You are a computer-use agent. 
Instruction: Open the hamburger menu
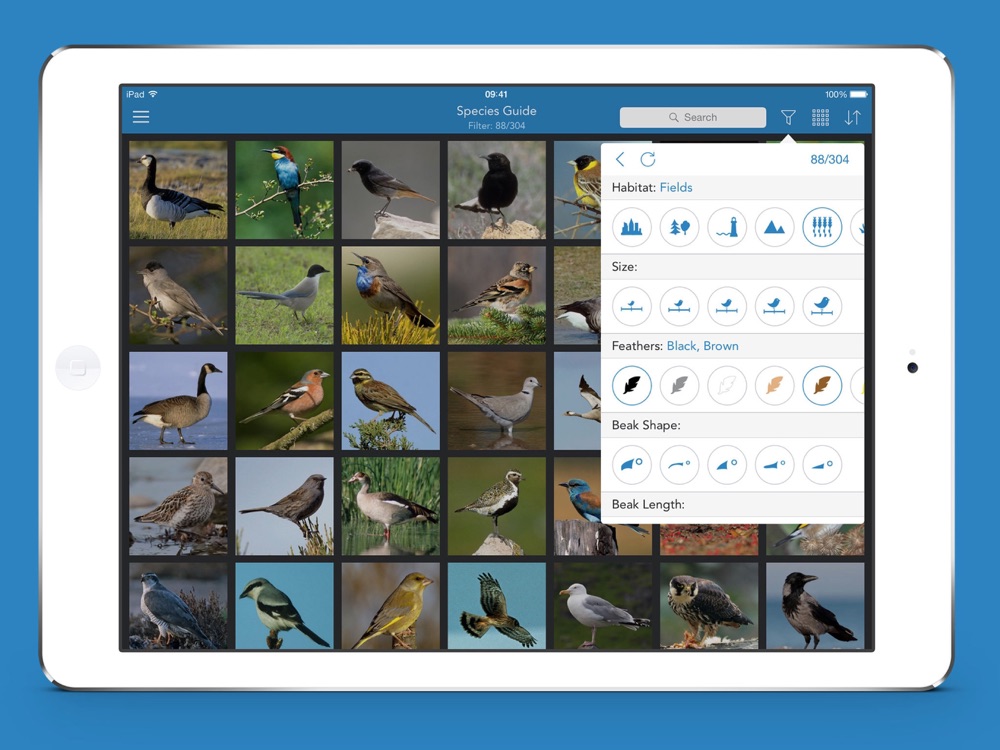[141, 117]
